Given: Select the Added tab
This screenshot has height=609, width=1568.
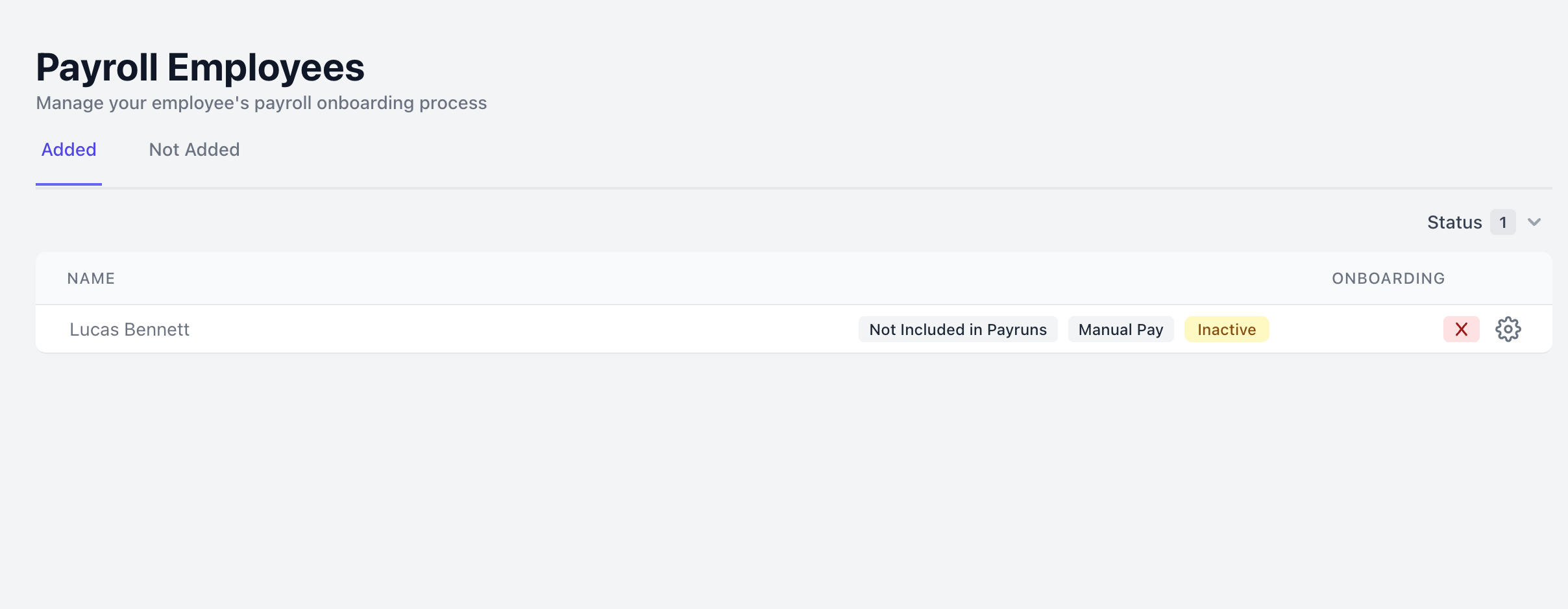Looking at the screenshot, I should coord(69,150).
